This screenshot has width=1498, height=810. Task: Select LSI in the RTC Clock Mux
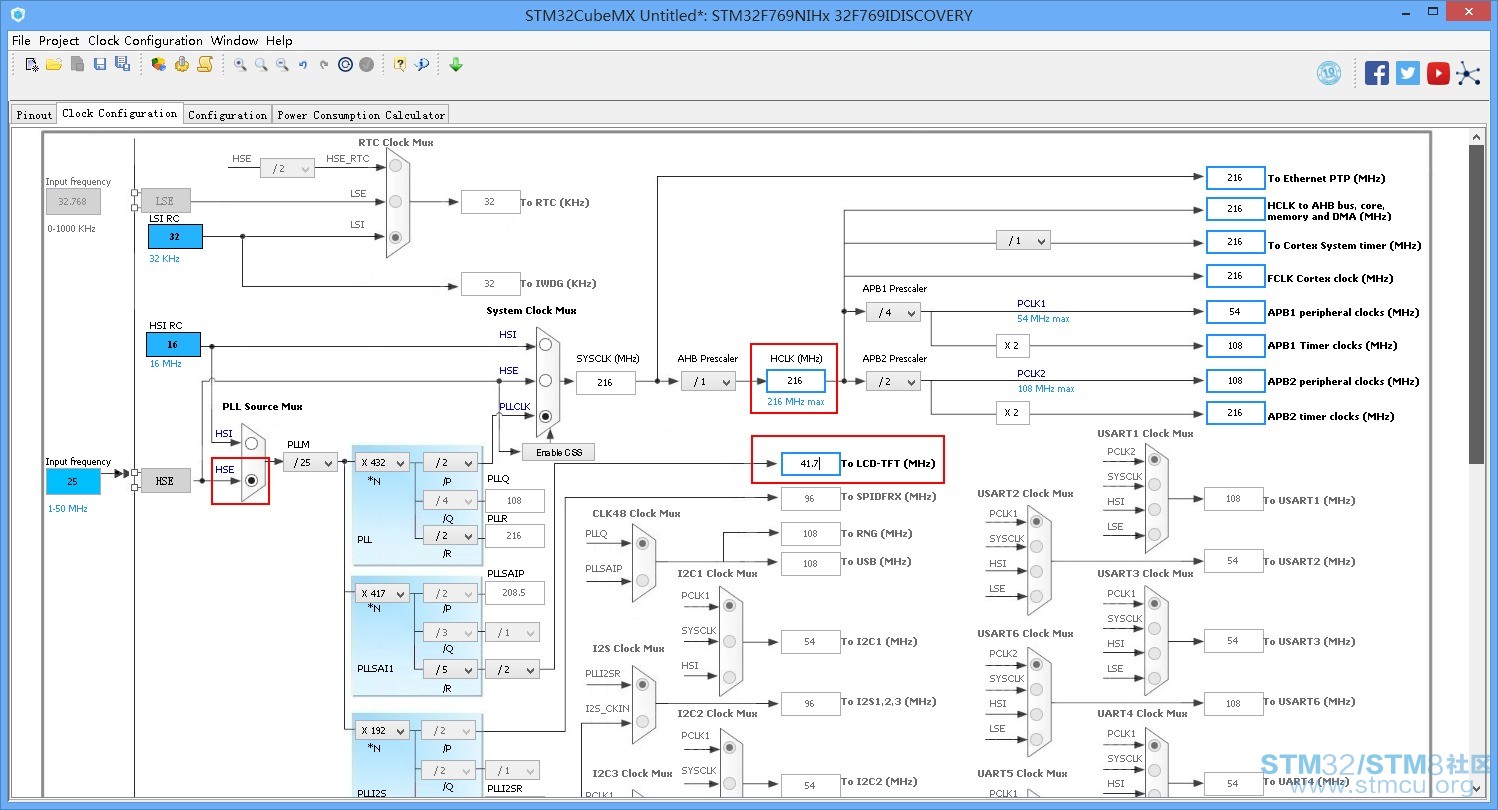click(396, 237)
